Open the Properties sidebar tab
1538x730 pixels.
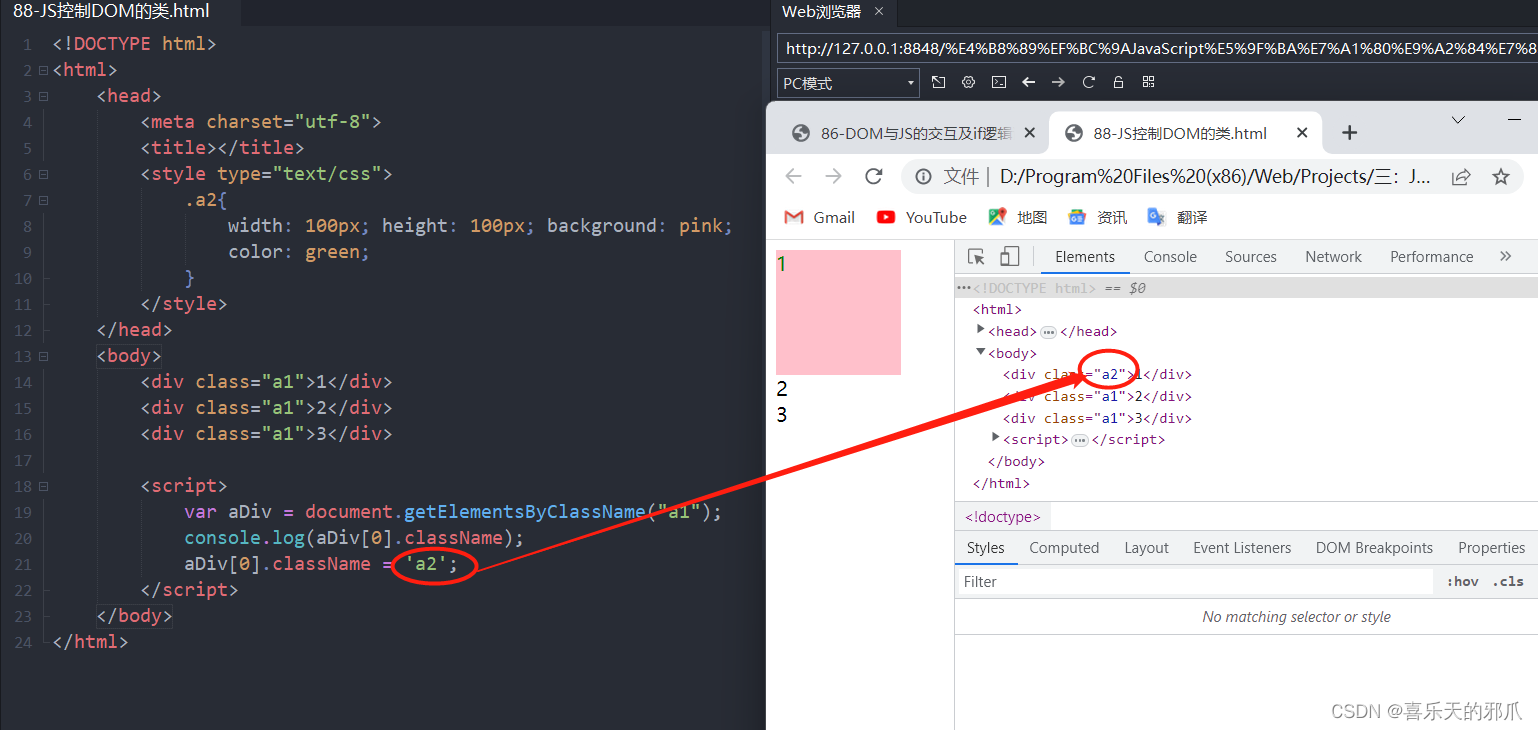(x=1491, y=548)
